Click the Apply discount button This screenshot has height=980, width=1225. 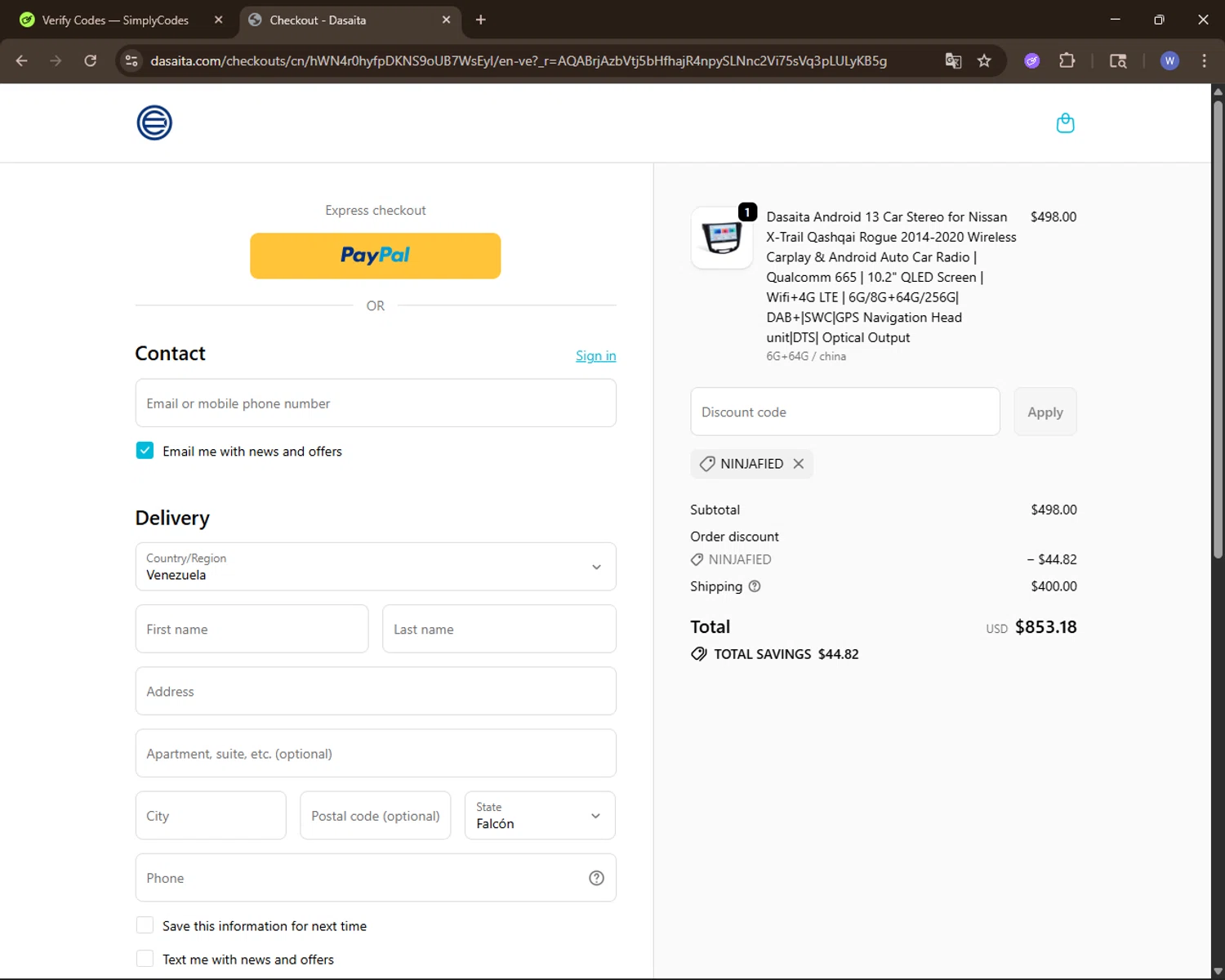pos(1045,412)
